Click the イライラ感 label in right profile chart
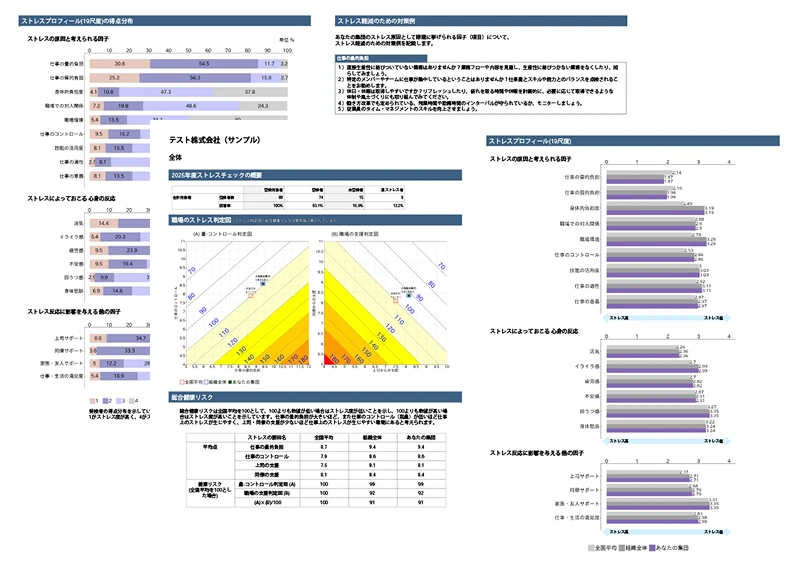Viewport: 797px width, 578px height. (587, 367)
